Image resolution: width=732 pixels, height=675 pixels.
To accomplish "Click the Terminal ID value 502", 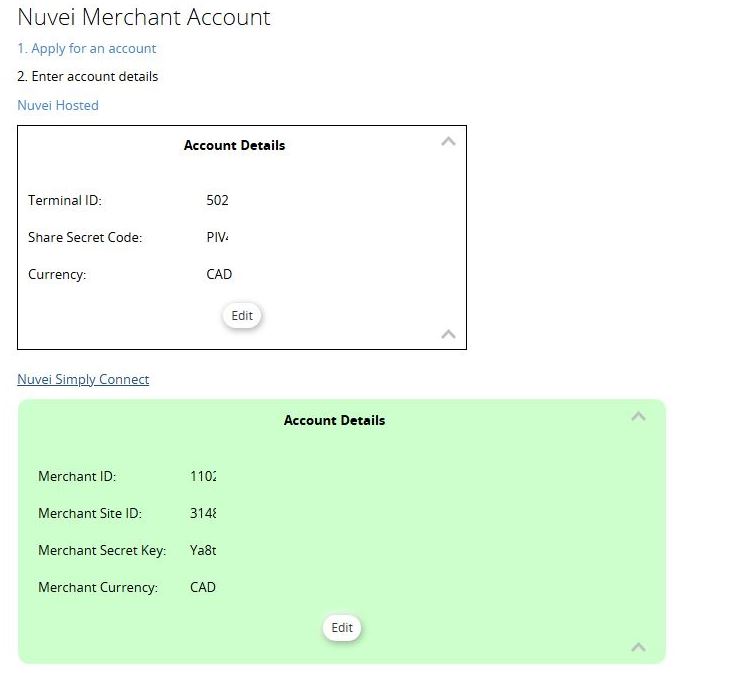I will pyautogui.click(x=217, y=200).
